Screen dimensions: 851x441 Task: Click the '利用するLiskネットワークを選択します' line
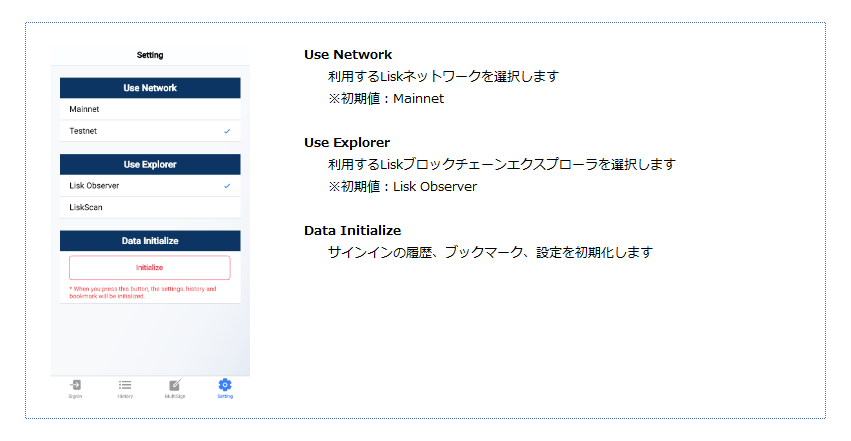click(443, 76)
